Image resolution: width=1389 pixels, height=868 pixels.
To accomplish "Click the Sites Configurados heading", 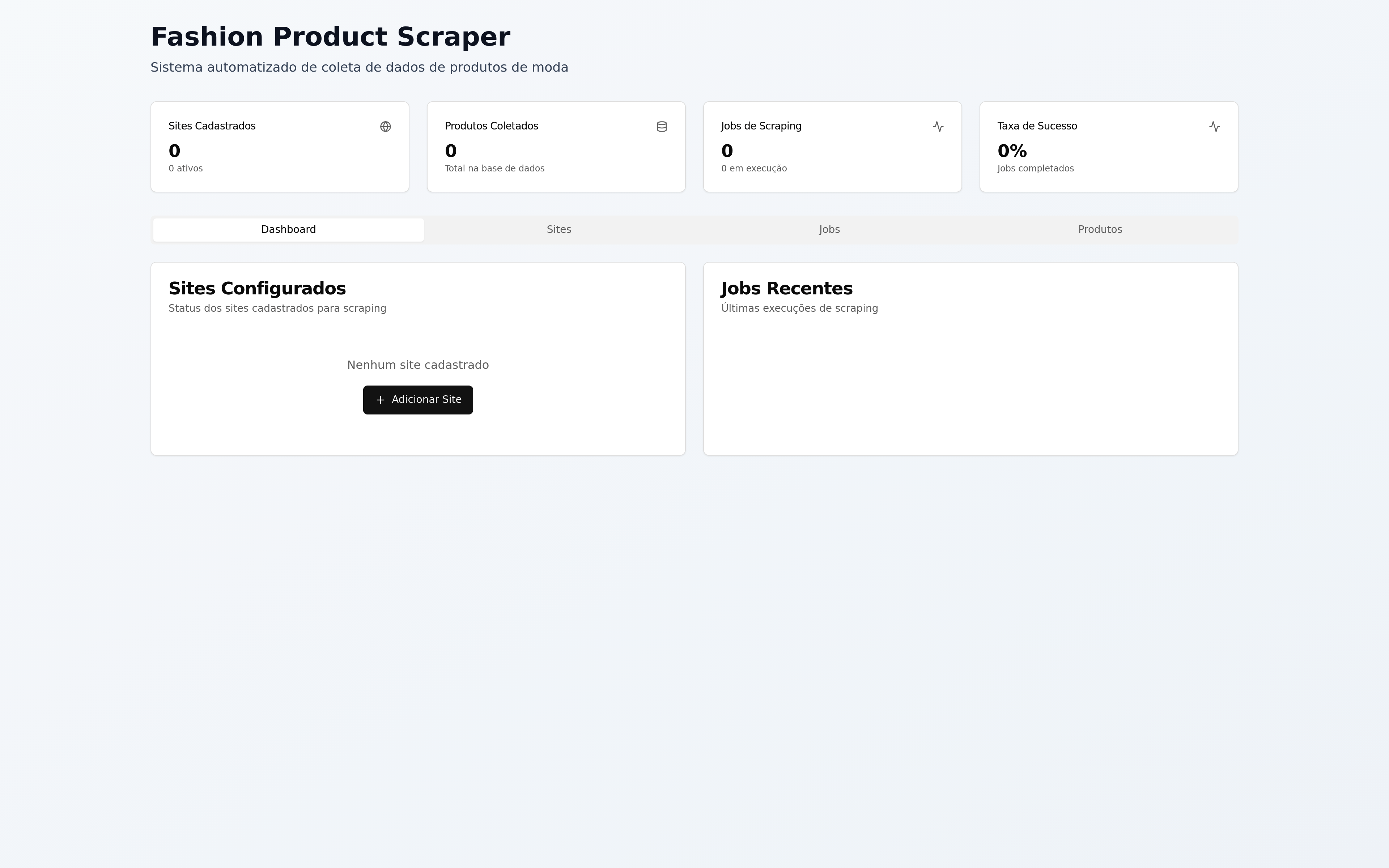I will coord(256,288).
